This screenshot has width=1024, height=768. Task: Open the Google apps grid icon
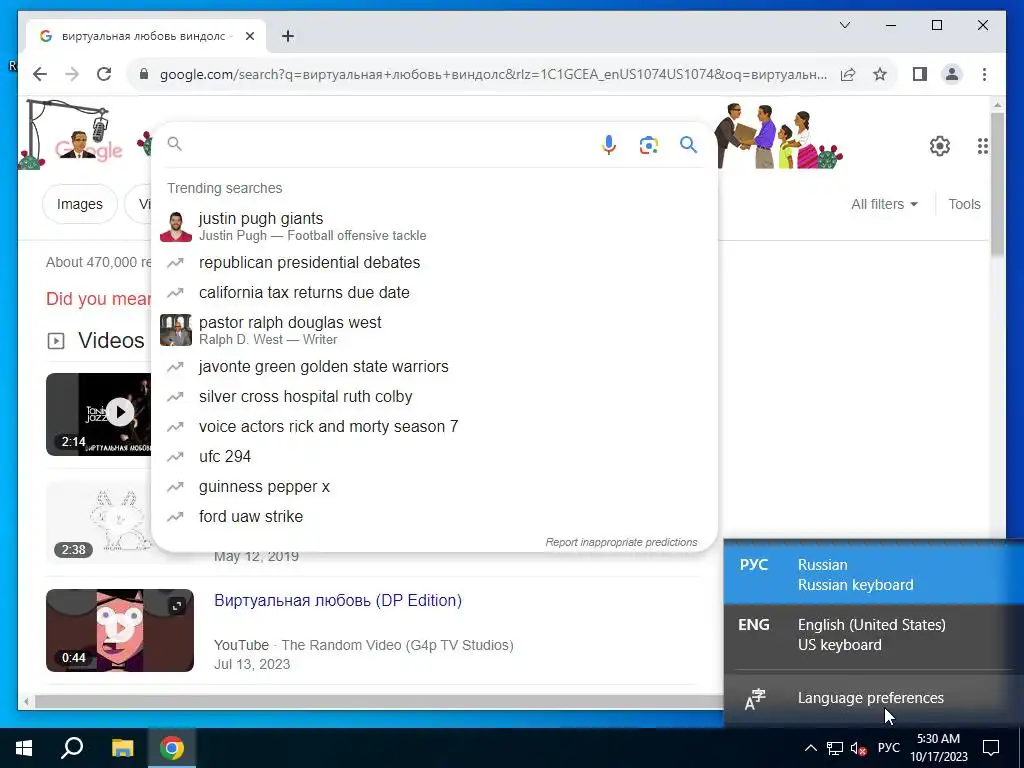click(x=982, y=146)
